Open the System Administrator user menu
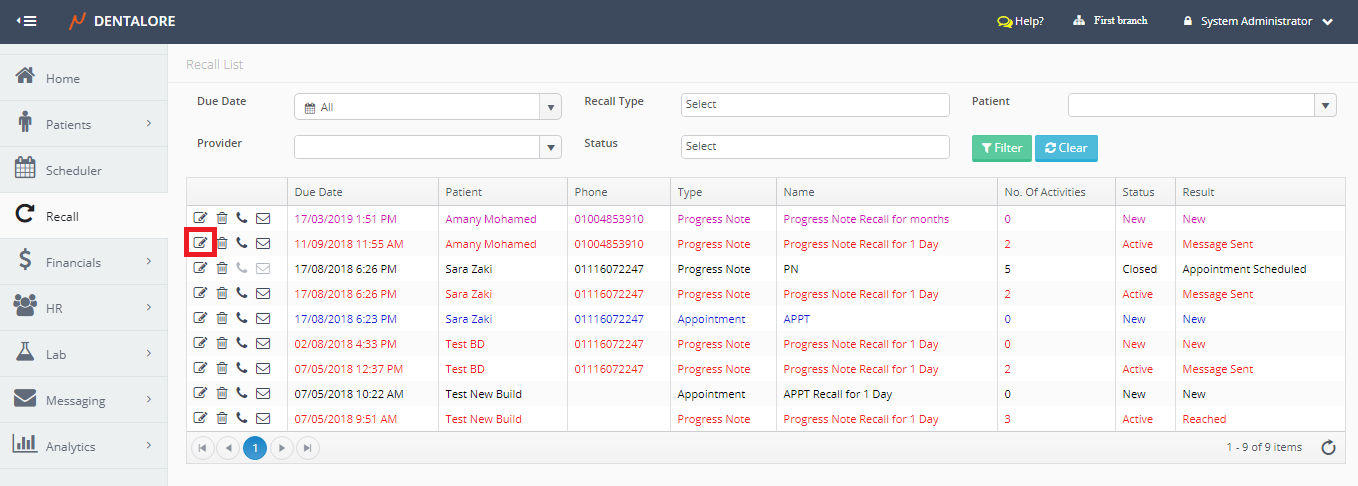 point(1258,21)
